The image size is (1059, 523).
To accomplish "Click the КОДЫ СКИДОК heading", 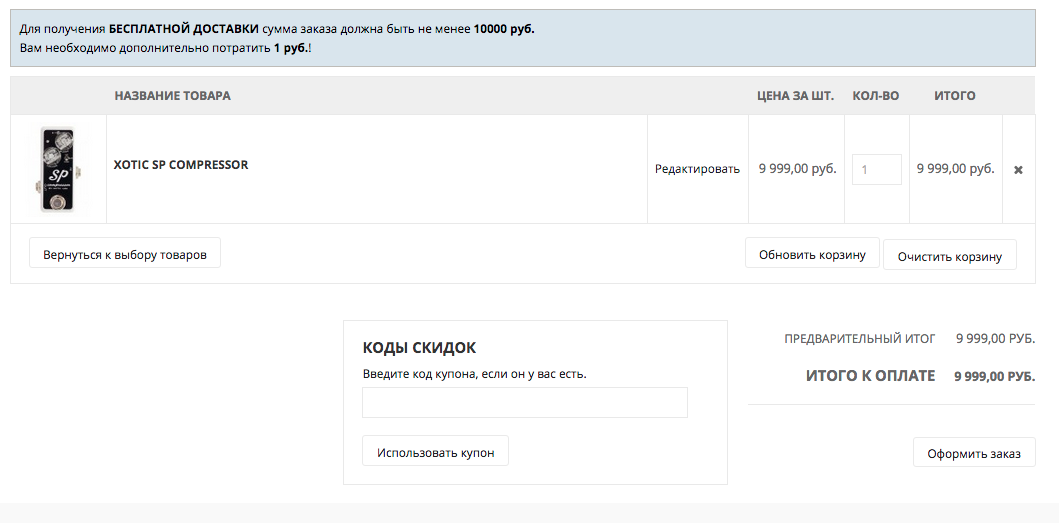I will coord(419,348).
